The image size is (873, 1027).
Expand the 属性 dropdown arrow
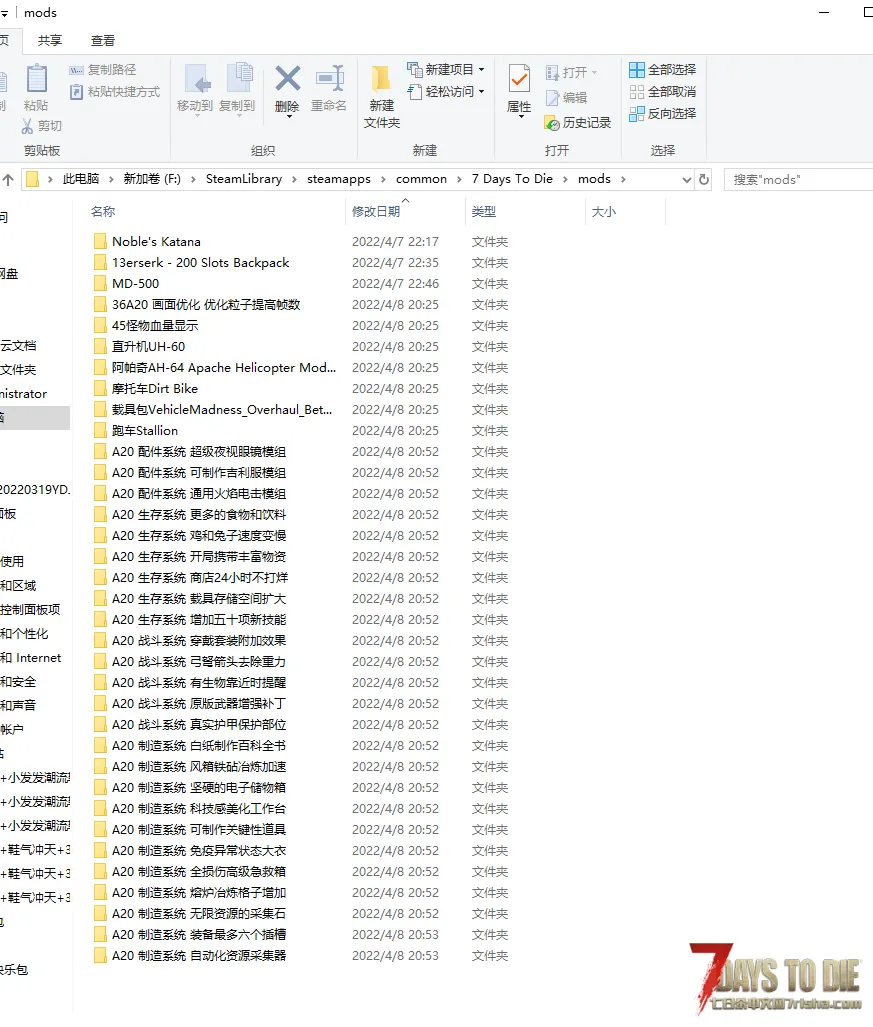tap(520, 117)
